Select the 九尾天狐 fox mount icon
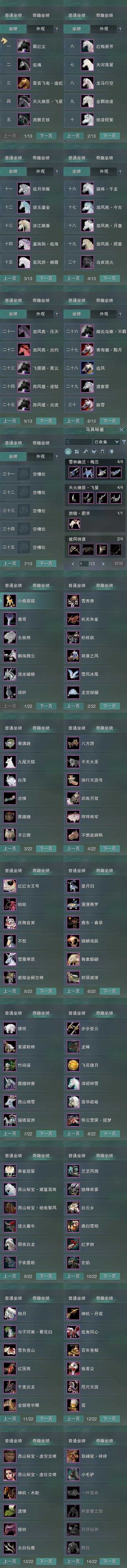Screen dimensions: 127x1568 point(10,761)
